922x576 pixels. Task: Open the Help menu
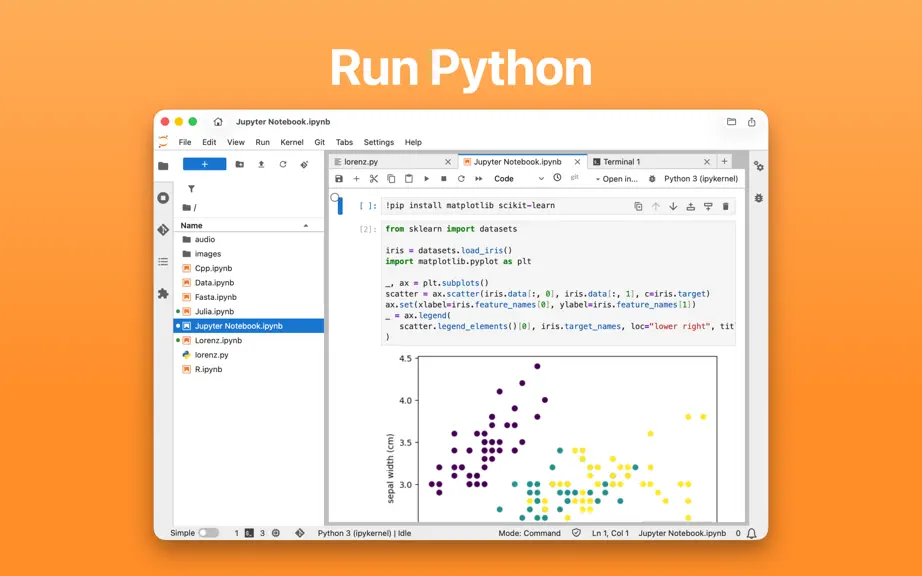click(x=413, y=142)
